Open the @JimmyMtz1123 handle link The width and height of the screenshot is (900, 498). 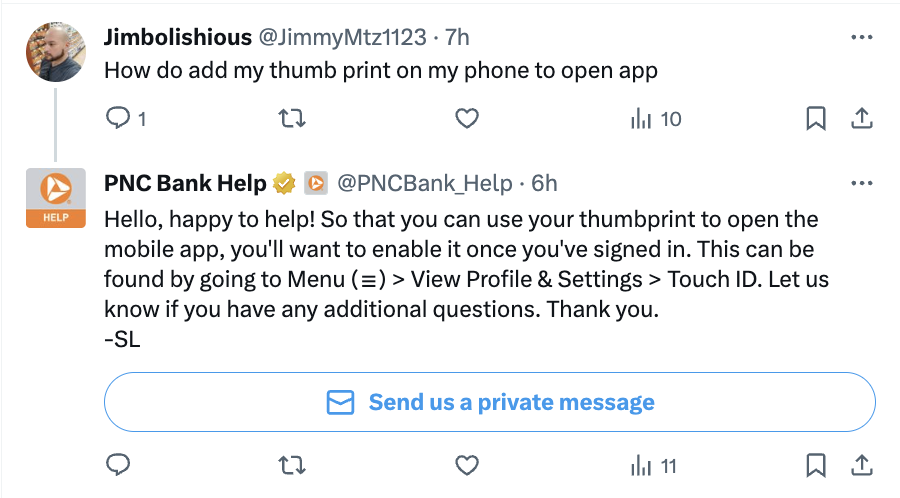(x=343, y=38)
